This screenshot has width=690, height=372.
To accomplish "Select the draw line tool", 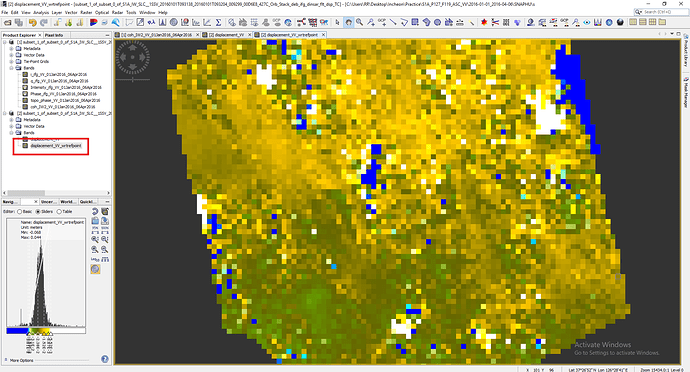I will 393,22.
